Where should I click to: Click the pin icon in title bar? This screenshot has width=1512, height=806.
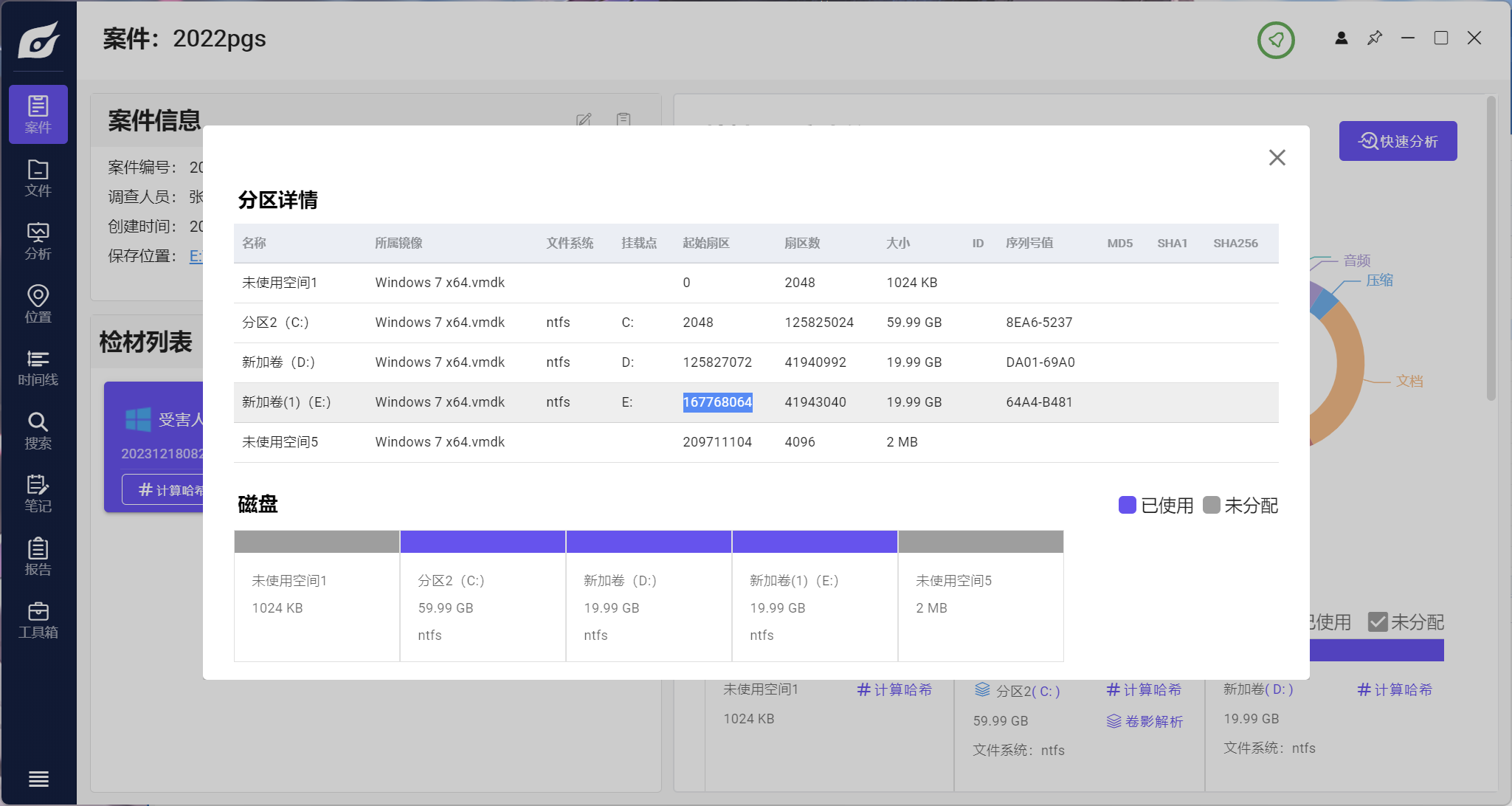1375,38
